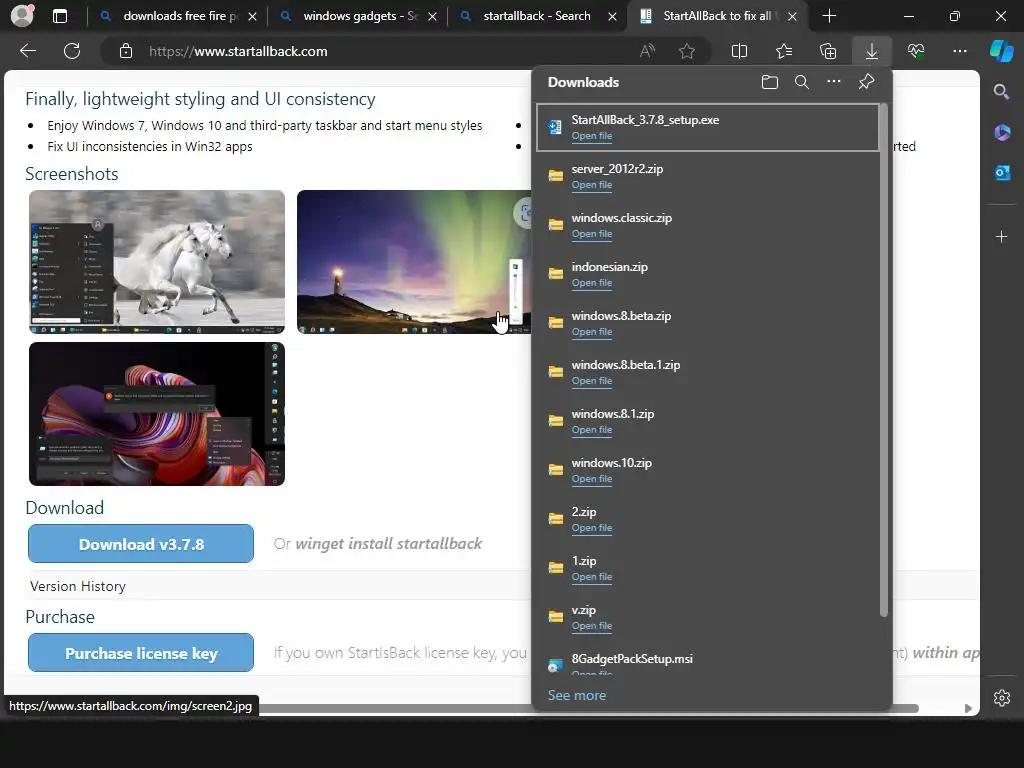Click the browser back arrow

point(28,51)
